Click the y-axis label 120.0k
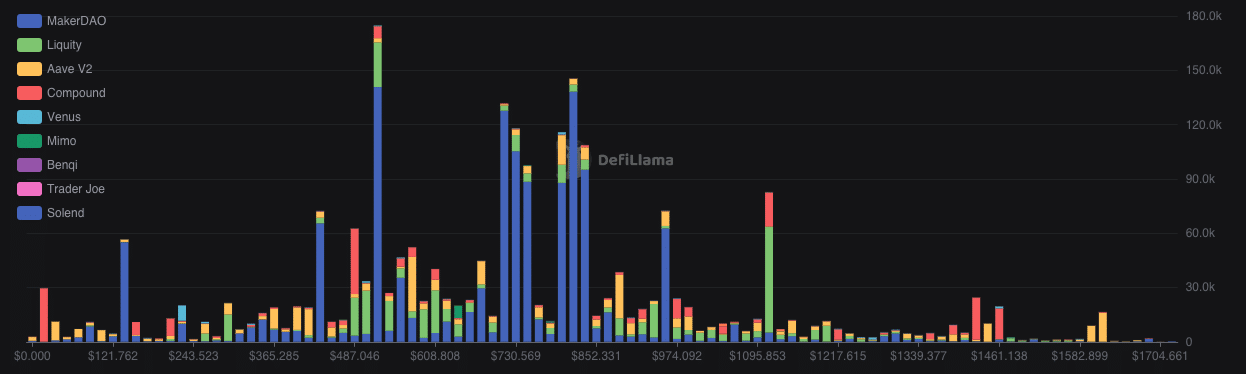 click(x=1204, y=125)
